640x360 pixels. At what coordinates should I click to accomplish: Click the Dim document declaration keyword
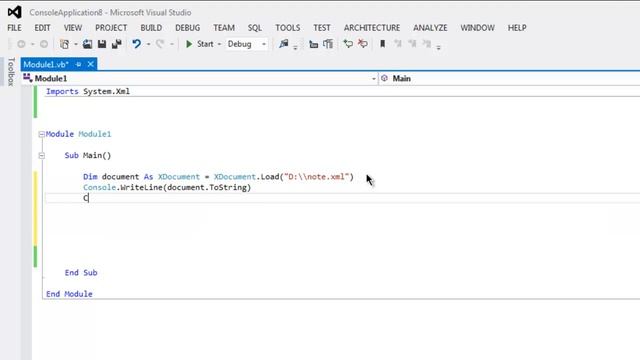pyautogui.click(x=90, y=177)
